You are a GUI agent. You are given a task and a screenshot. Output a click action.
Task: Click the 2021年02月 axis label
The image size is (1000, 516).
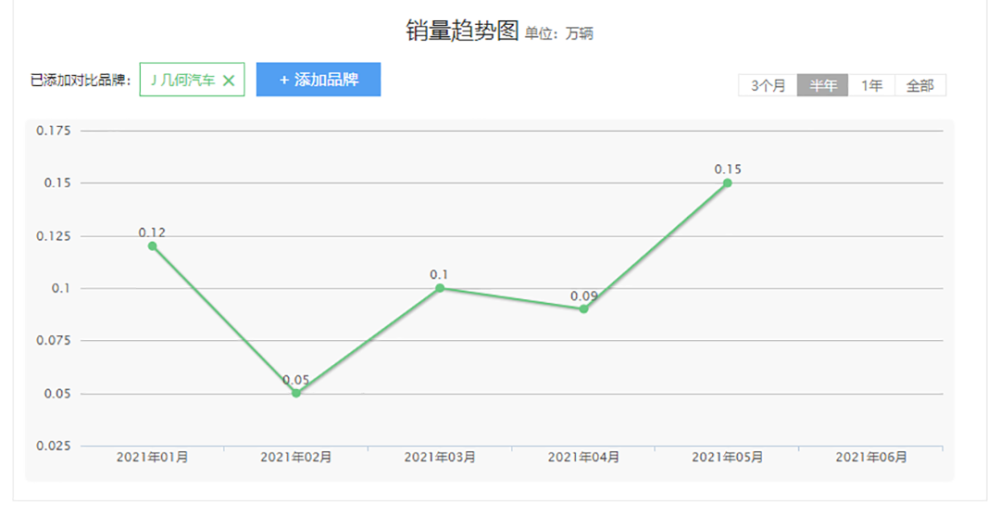[x=296, y=457]
